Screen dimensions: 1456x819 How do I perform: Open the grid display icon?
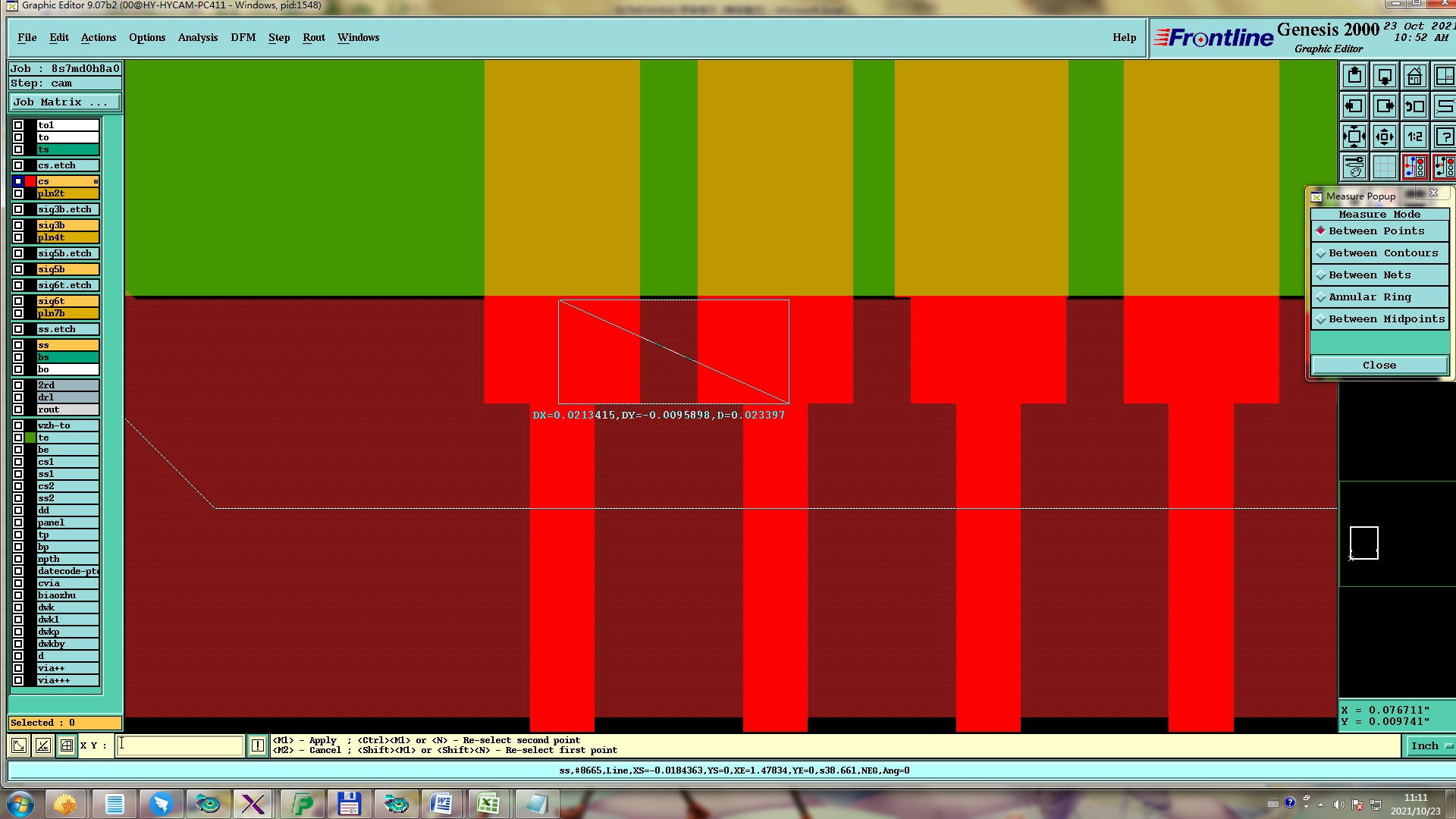[1384, 166]
